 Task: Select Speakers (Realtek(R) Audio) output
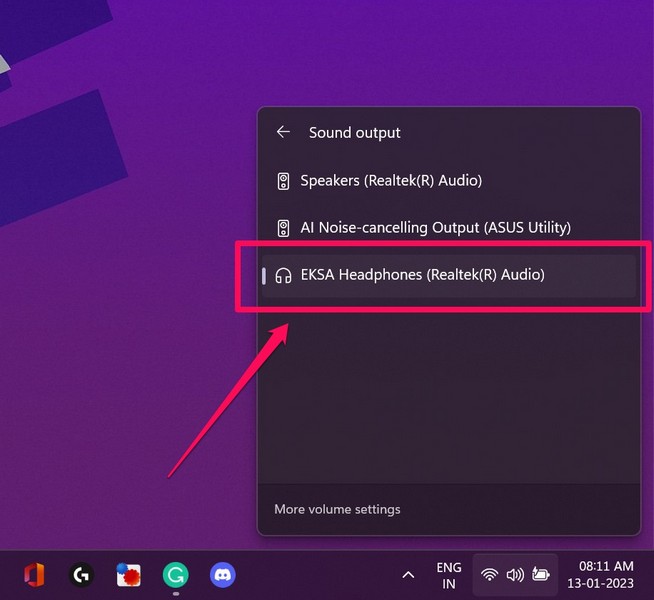coord(391,181)
